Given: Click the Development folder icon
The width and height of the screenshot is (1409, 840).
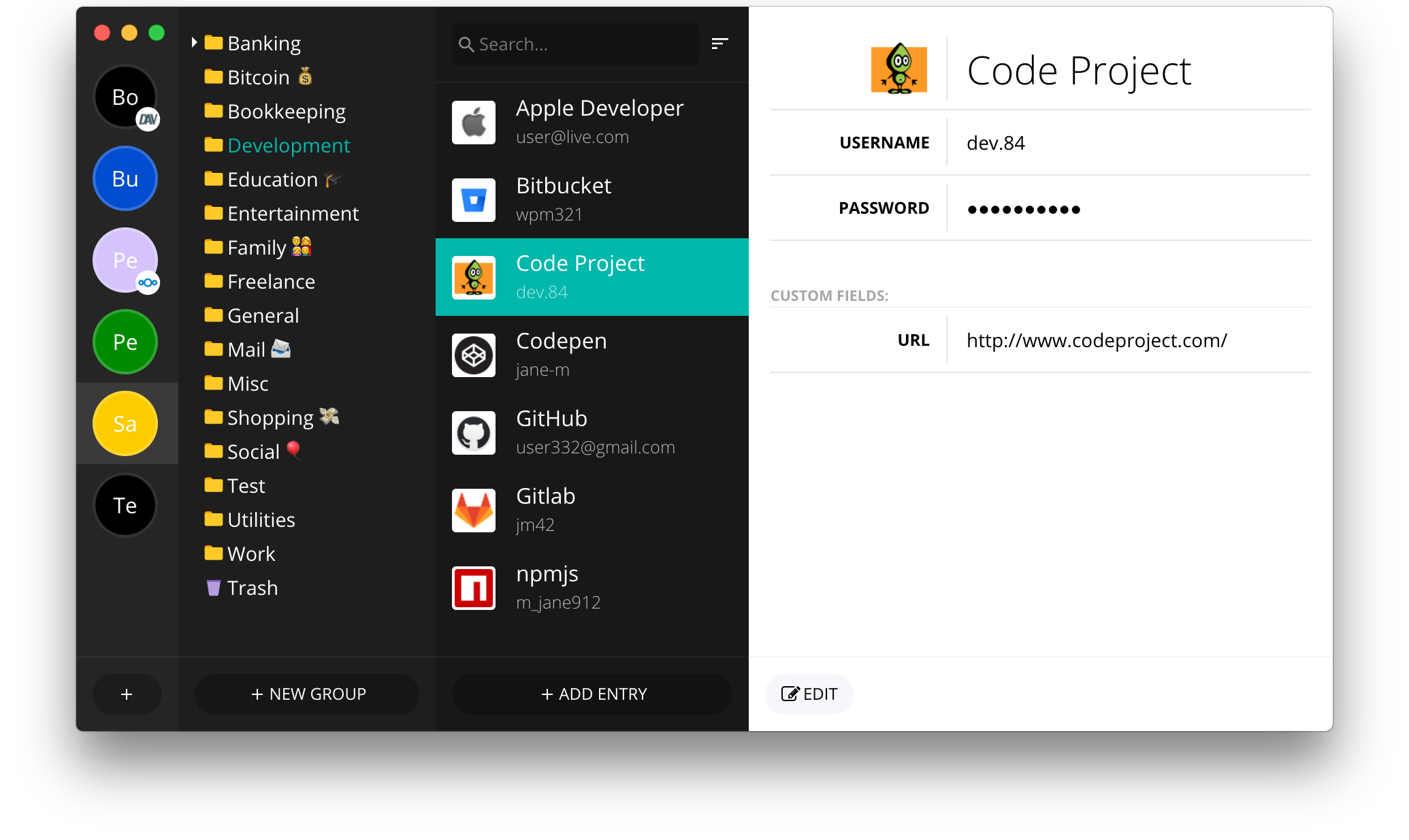Looking at the screenshot, I should coord(213,144).
